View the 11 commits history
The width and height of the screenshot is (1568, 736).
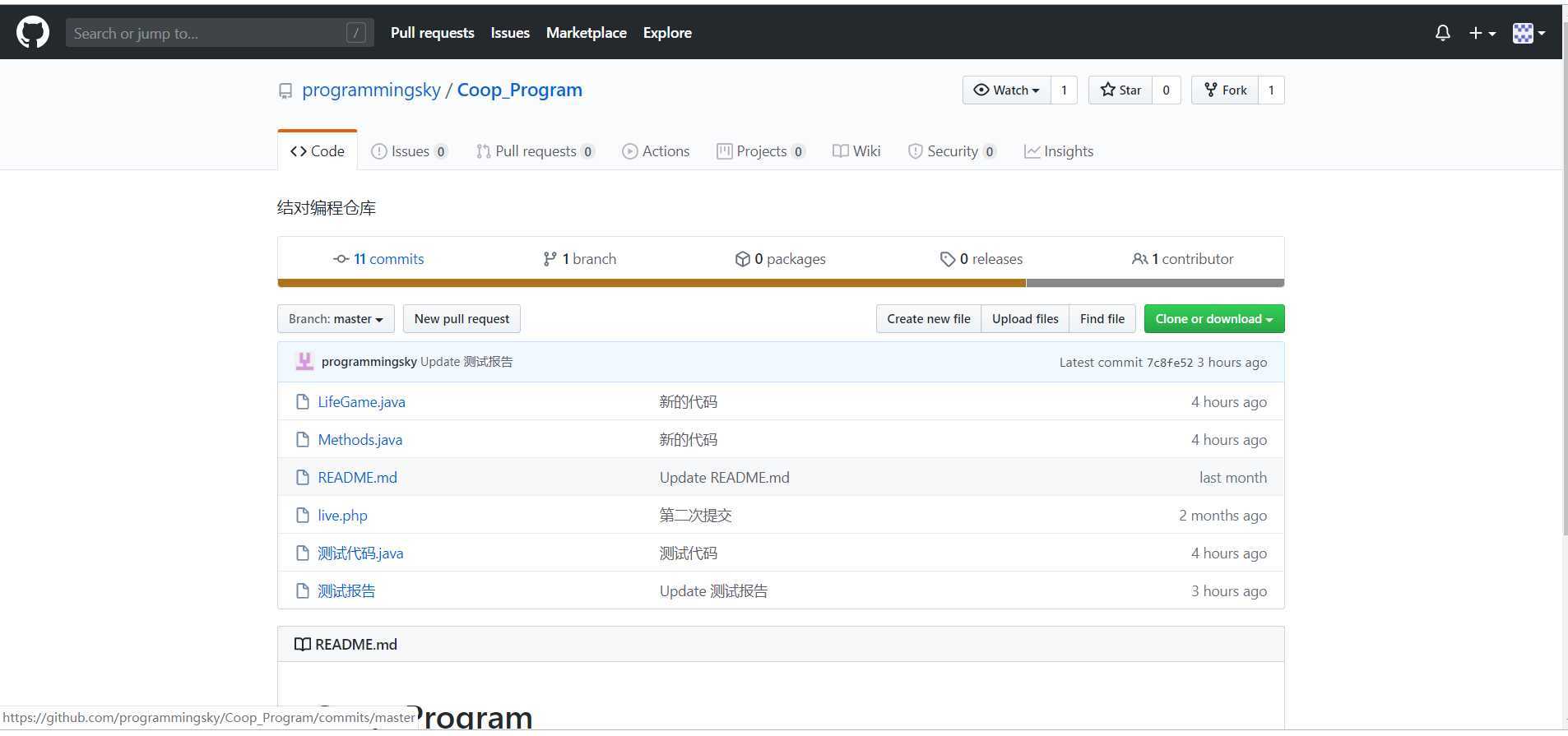pos(378,259)
